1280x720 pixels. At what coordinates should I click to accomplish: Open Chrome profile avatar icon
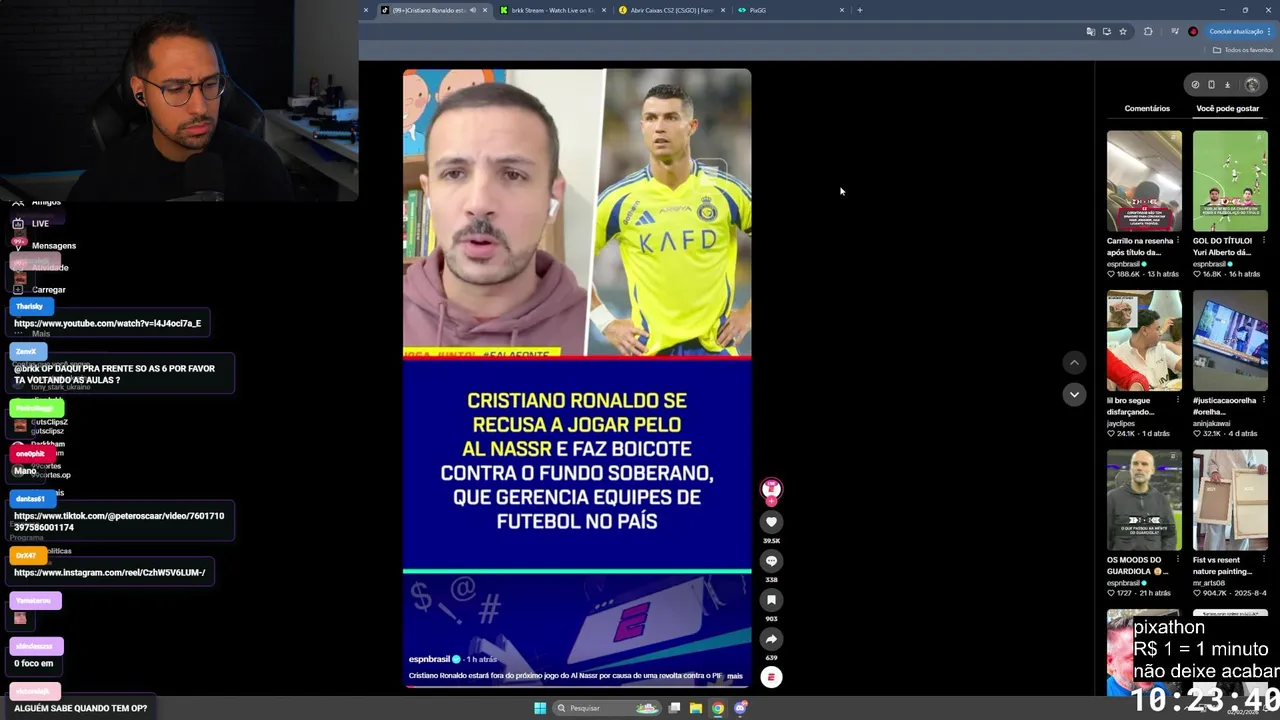tap(1193, 32)
